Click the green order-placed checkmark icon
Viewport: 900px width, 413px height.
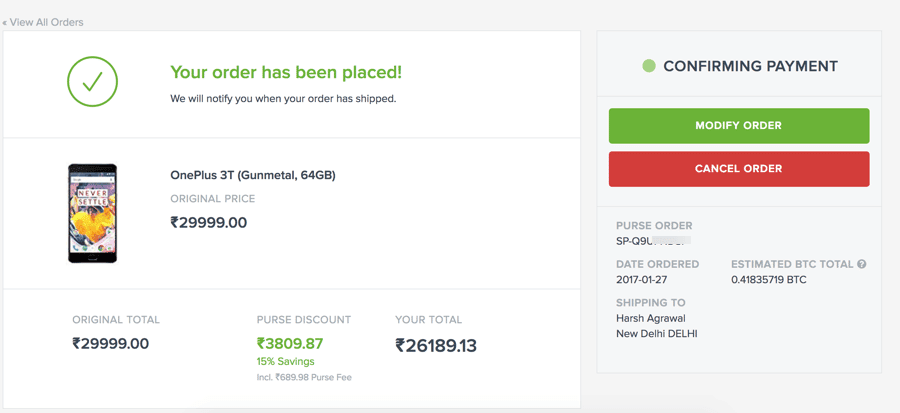coord(92,82)
